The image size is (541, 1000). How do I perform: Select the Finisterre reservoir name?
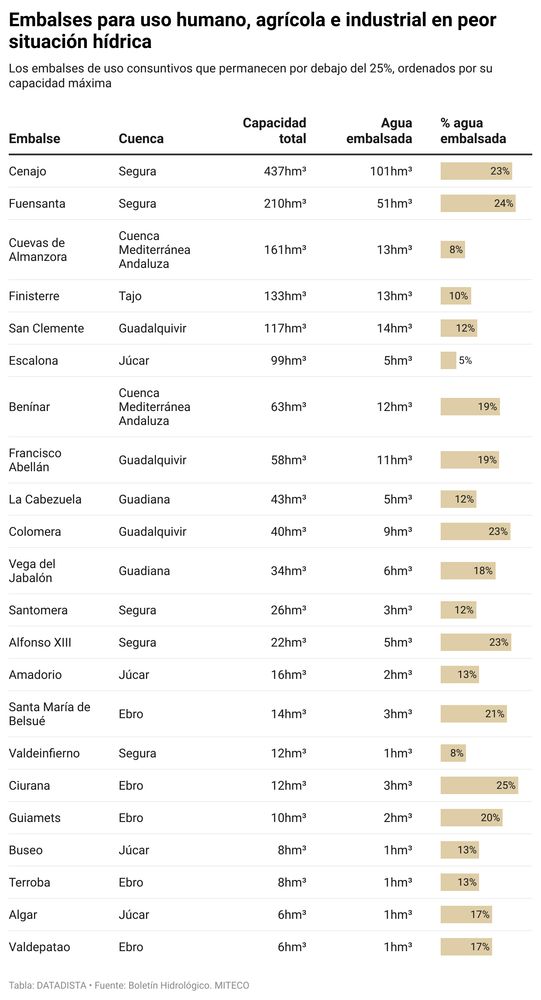[34, 296]
